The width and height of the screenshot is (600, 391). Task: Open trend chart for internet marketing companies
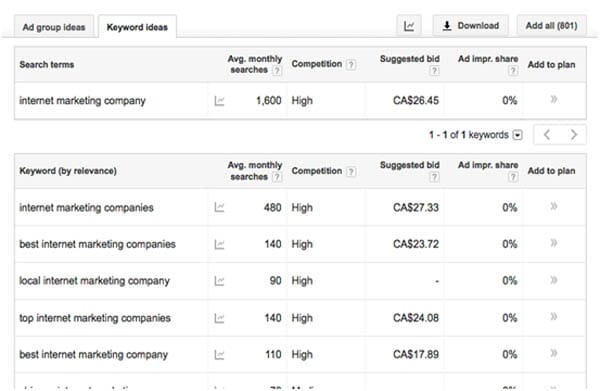pos(219,207)
